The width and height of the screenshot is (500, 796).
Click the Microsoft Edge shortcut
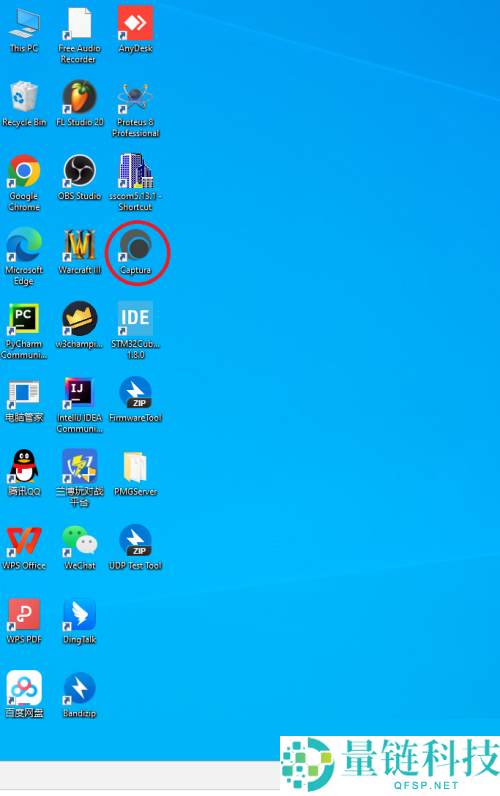point(24,257)
